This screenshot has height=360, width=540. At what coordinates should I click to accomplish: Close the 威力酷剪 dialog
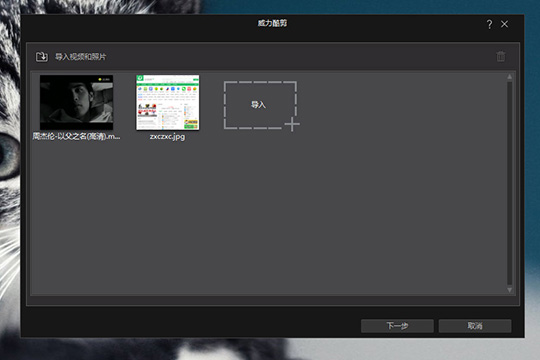[x=504, y=24]
